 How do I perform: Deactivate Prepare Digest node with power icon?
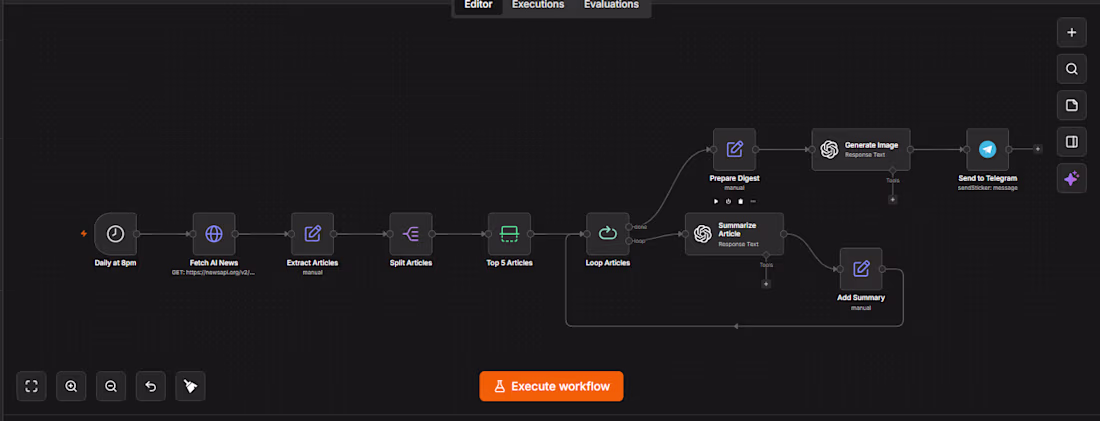click(x=728, y=201)
